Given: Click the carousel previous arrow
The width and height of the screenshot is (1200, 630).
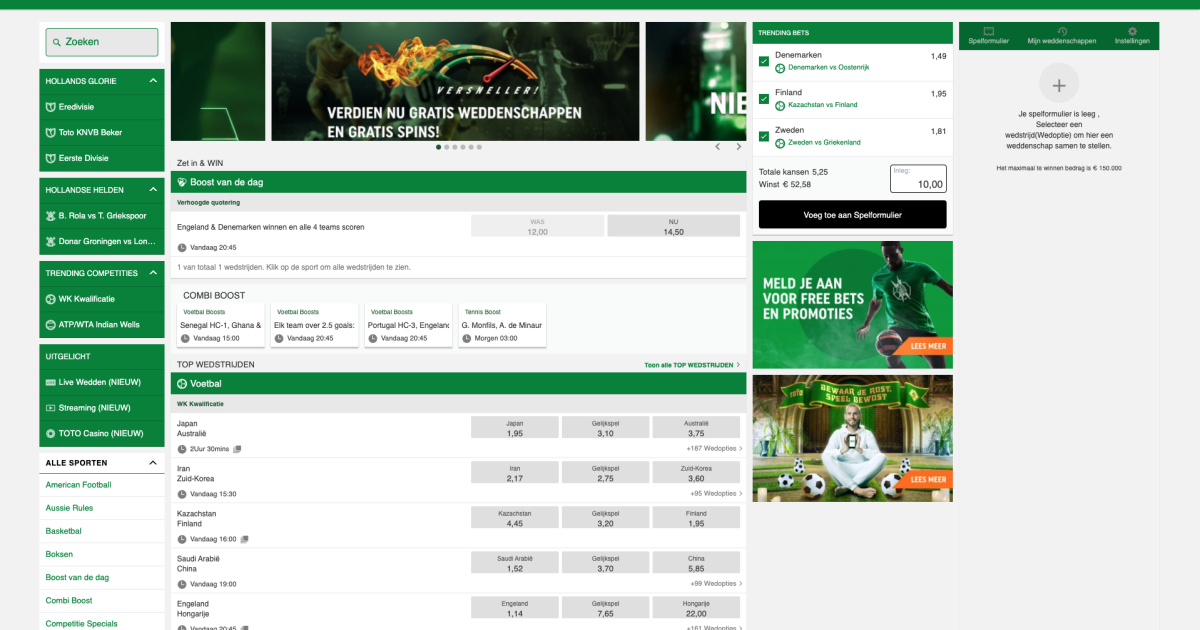Looking at the screenshot, I should coord(717,147).
